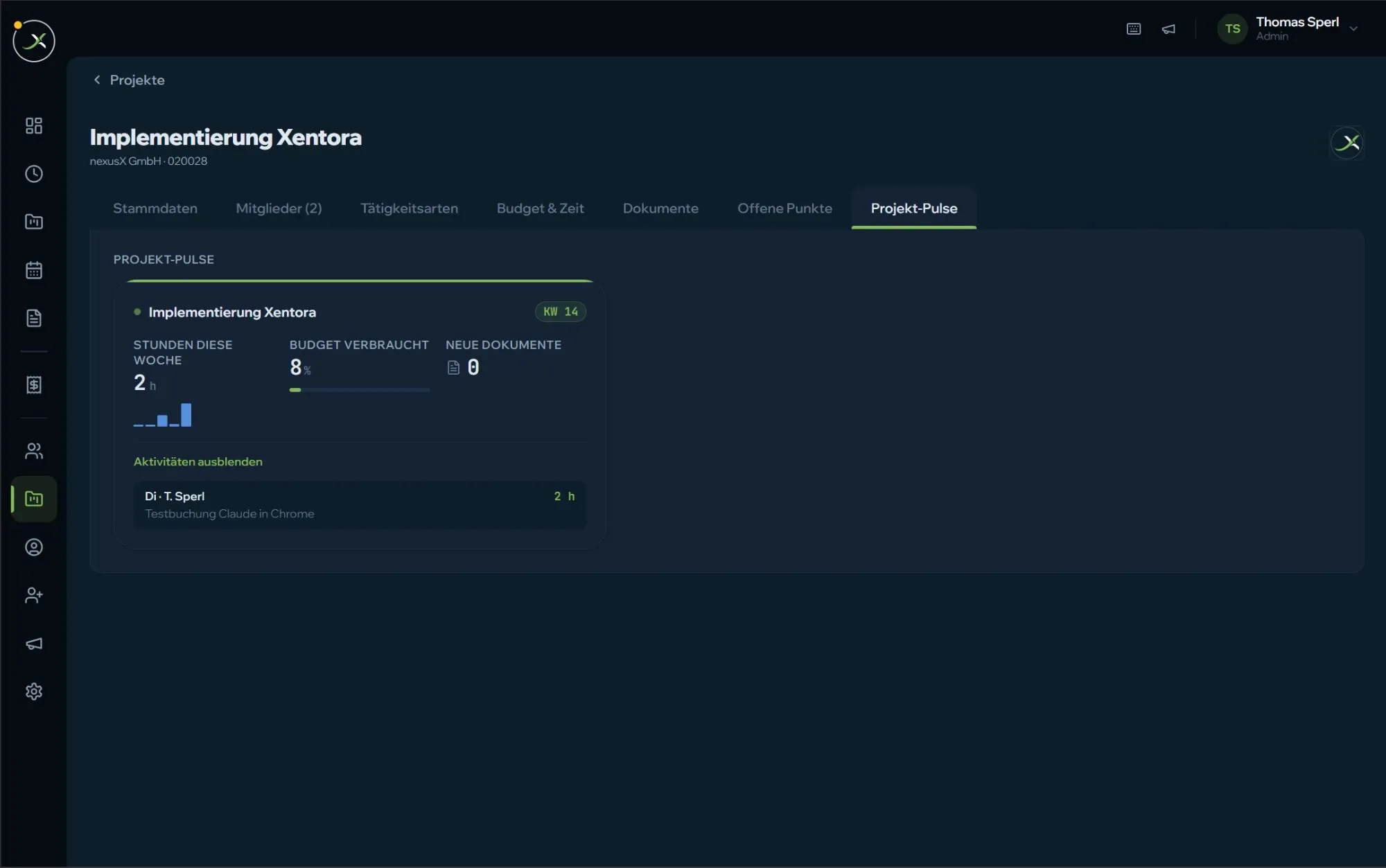
Task: Click the Budget verbraucht progress bar
Action: pyautogui.click(x=360, y=390)
